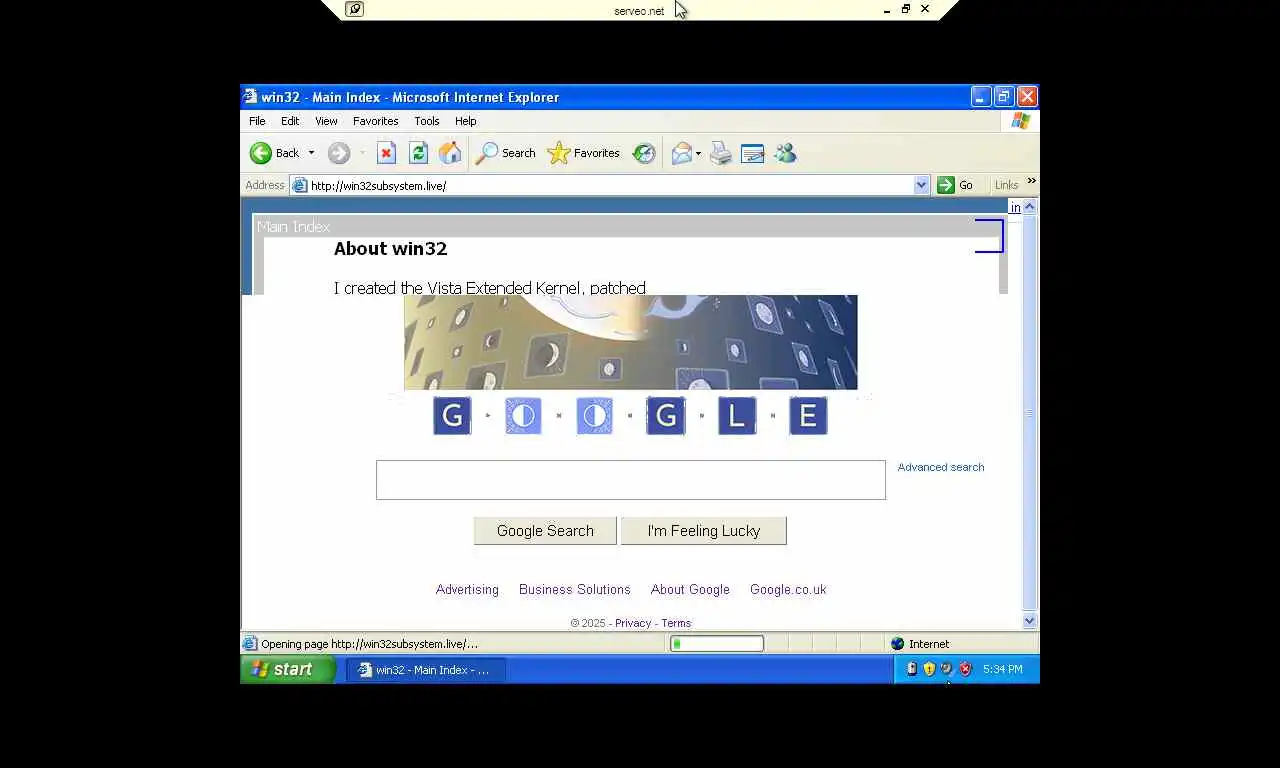Viewport: 1280px width, 768px height.
Task: Go back using the Back arrow icon
Action: 261,153
